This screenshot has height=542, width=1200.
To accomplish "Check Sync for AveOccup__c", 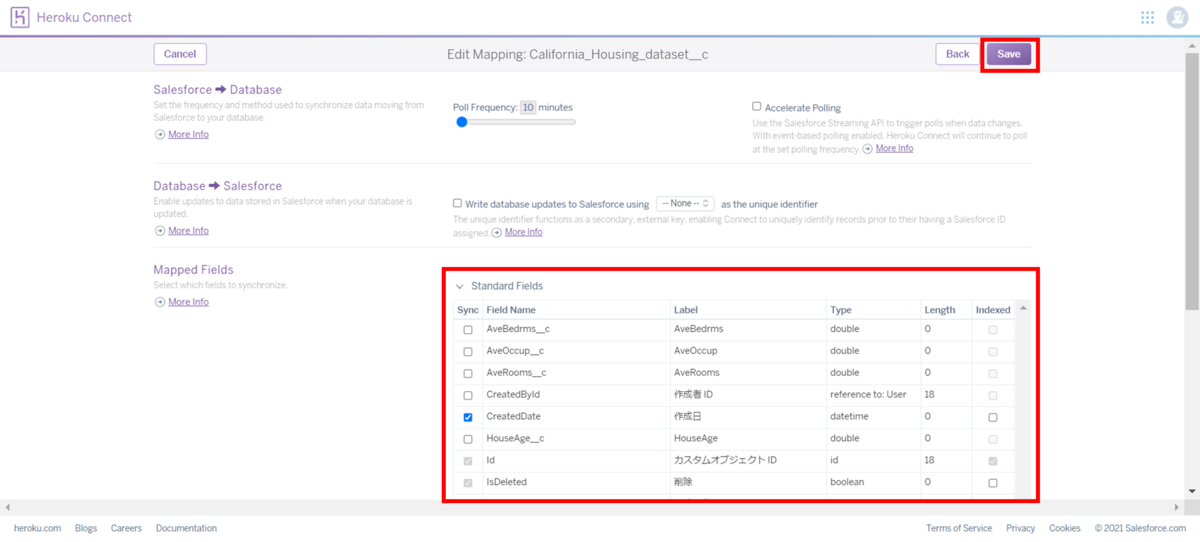I will click(x=467, y=352).
